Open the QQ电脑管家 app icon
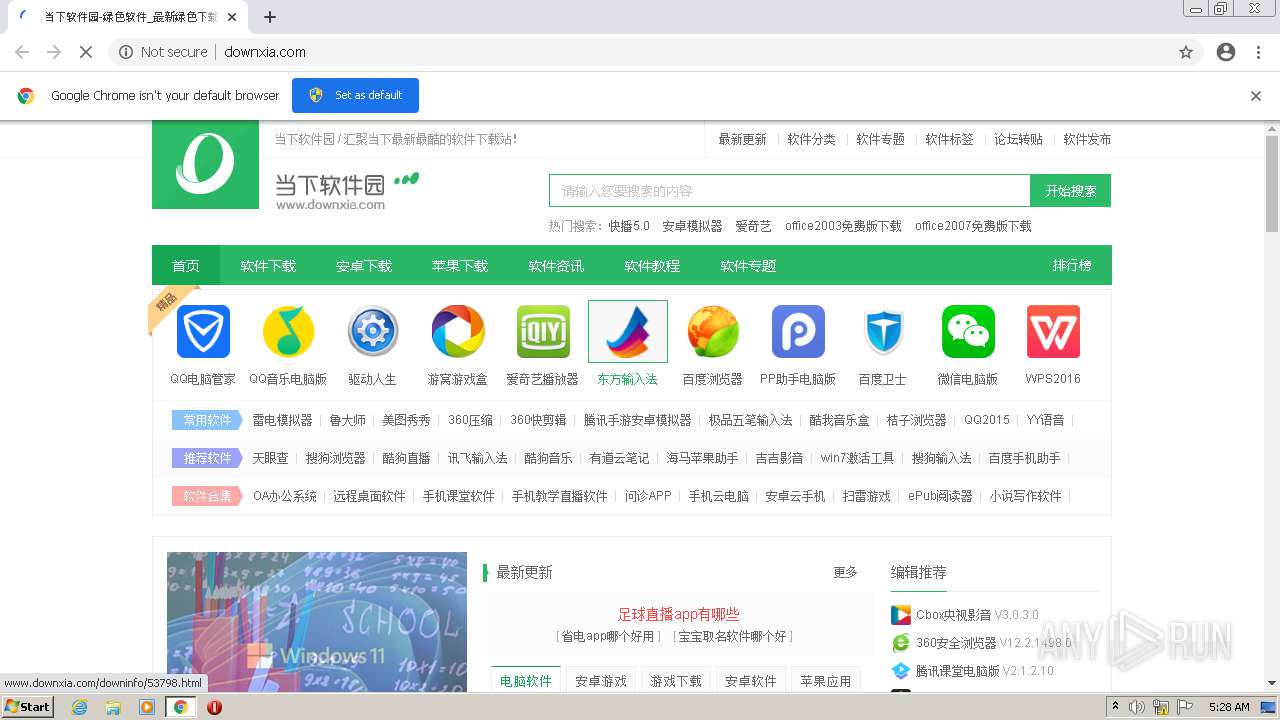The width and height of the screenshot is (1280, 720). pyautogui.click(x=203, y=332)
